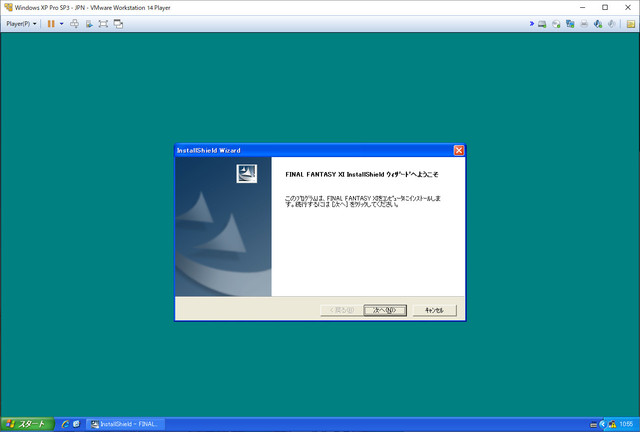The width and height of the screenshot is (640, 432).
Task: Click the removable device install icon in toolbar
Action: point(89,24)
